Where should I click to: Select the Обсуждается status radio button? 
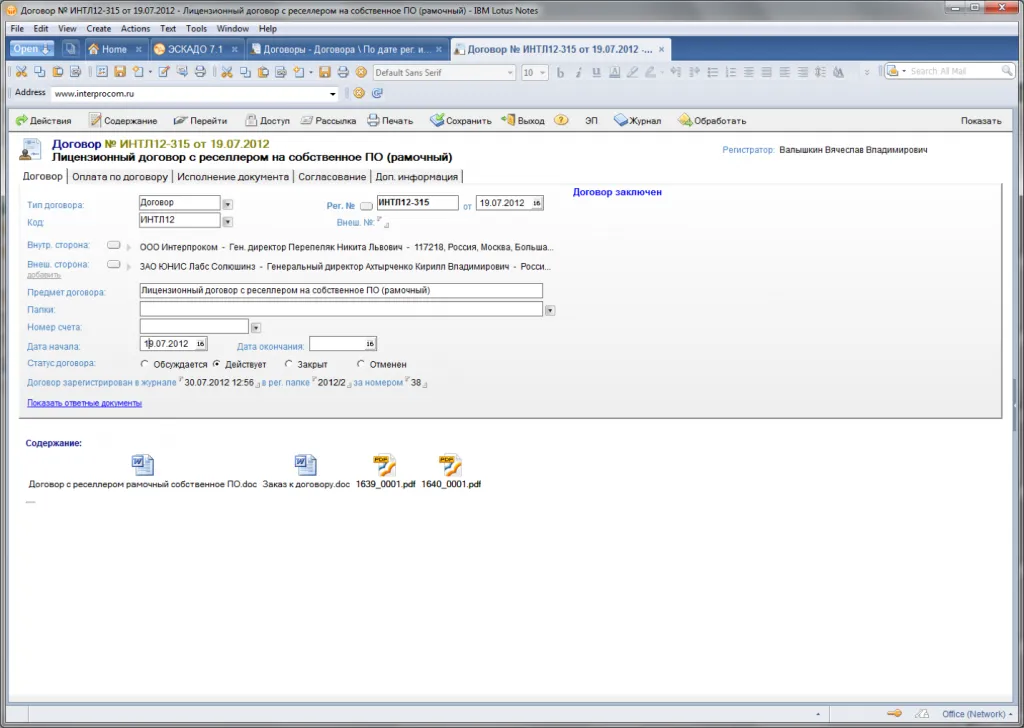tap(145, 364)
